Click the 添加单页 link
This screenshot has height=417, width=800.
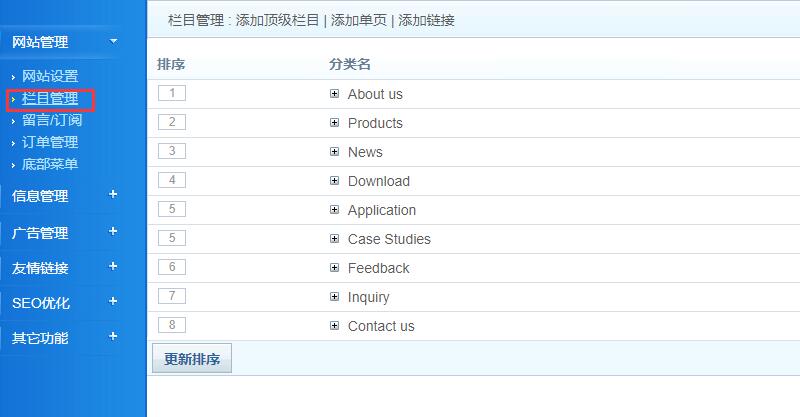coord(359,20)
